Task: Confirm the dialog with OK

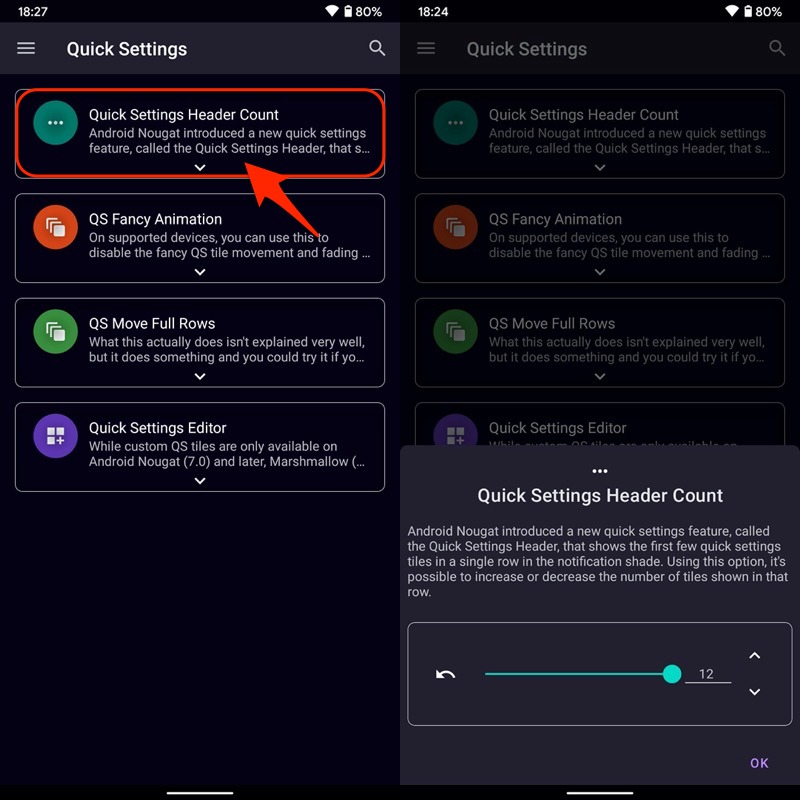Action: (759, 763)
